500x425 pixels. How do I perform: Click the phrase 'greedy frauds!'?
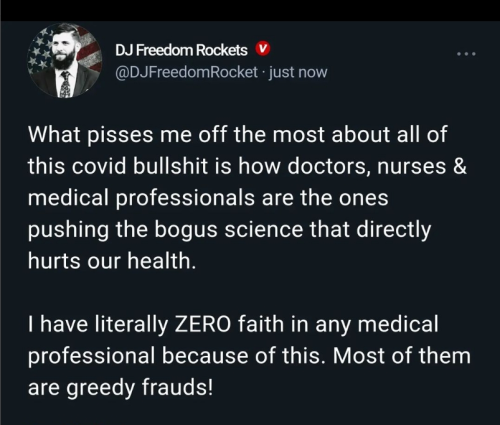pos(139,387)
